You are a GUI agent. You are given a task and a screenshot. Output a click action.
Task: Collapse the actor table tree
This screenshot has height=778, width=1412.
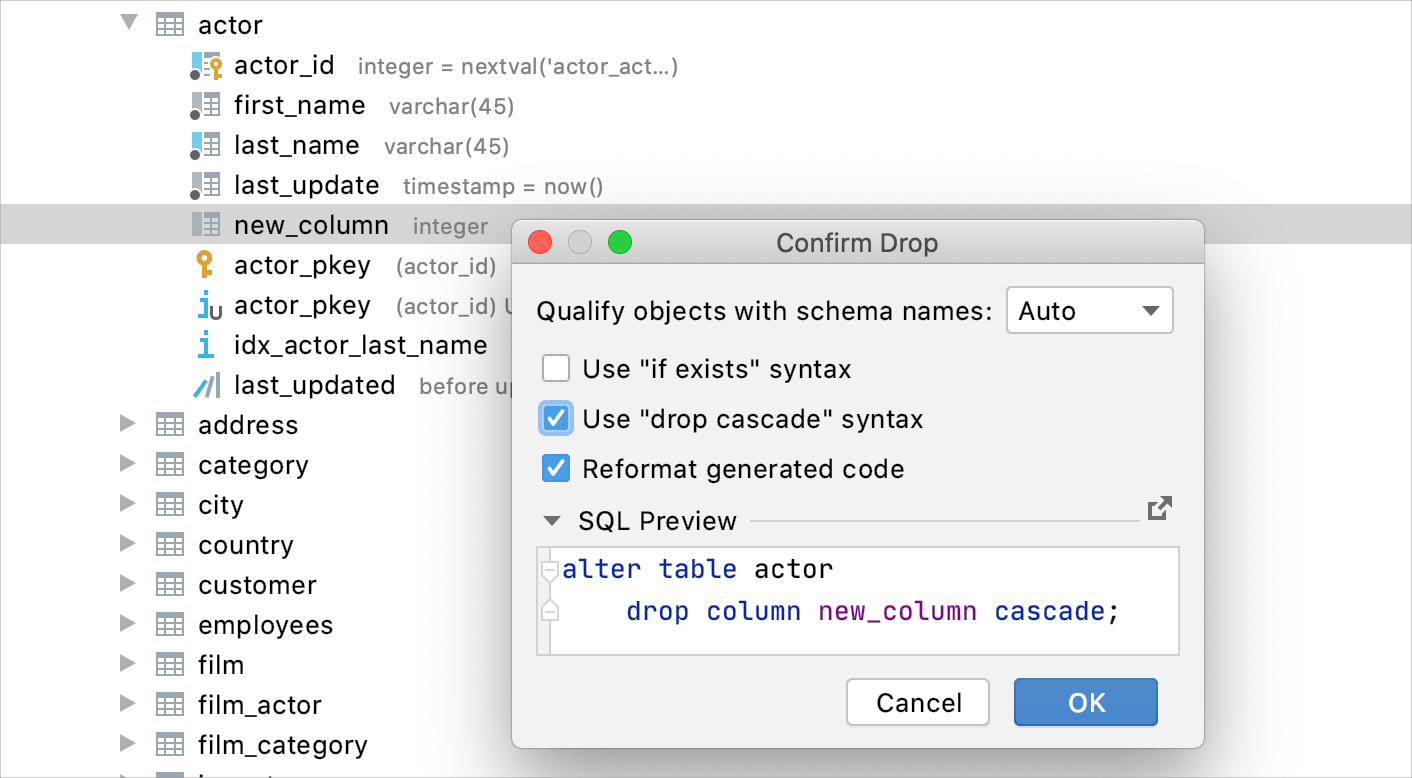point(128,22)
